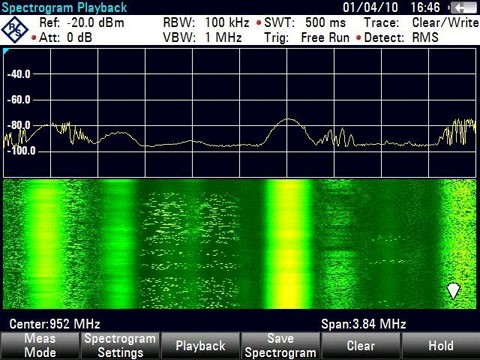Clear the spectrogram with Clear softkey
Image resolution: width=480 pixels, height=360 pixels.
click(361, 346)
